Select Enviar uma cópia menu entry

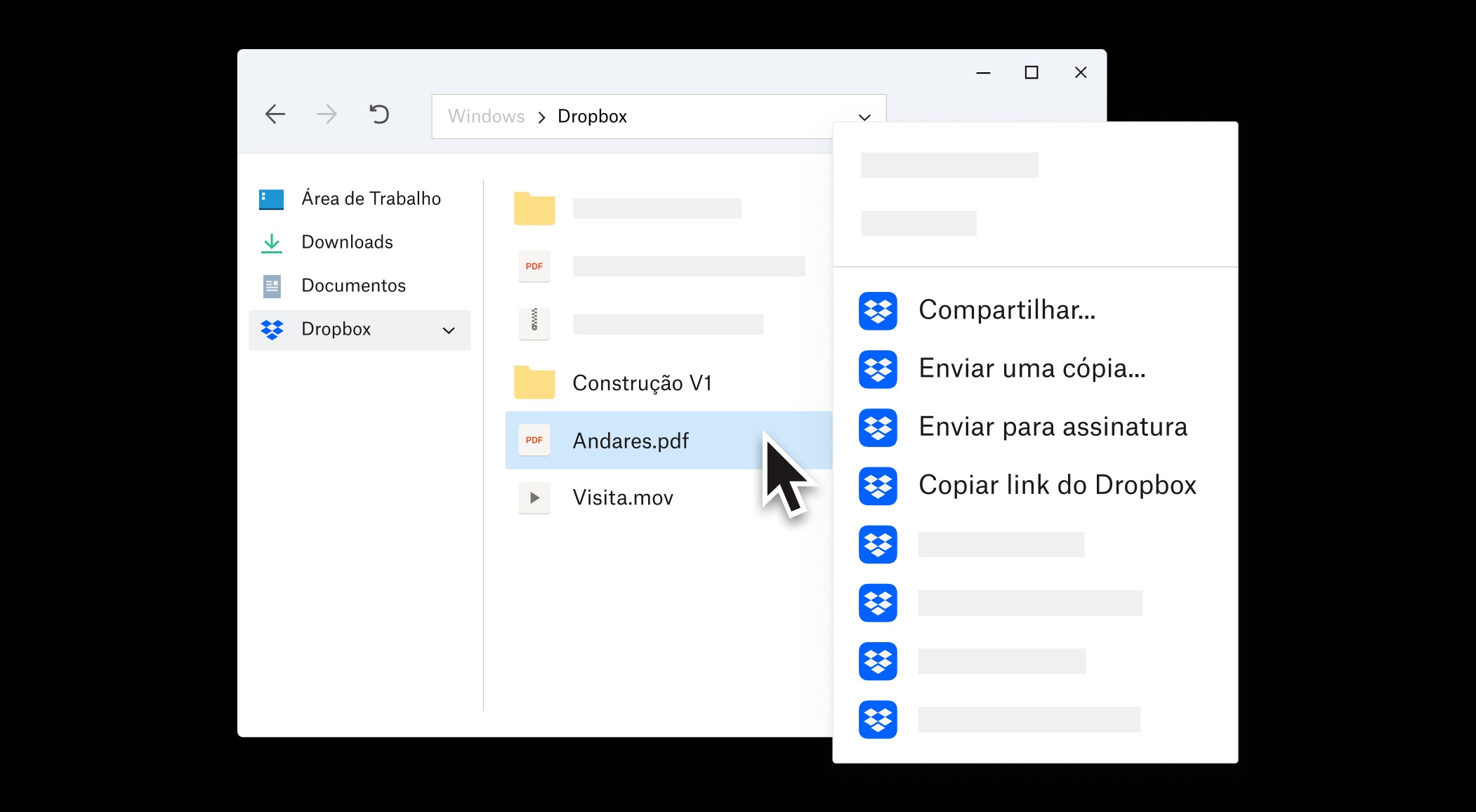point(1032,368)
